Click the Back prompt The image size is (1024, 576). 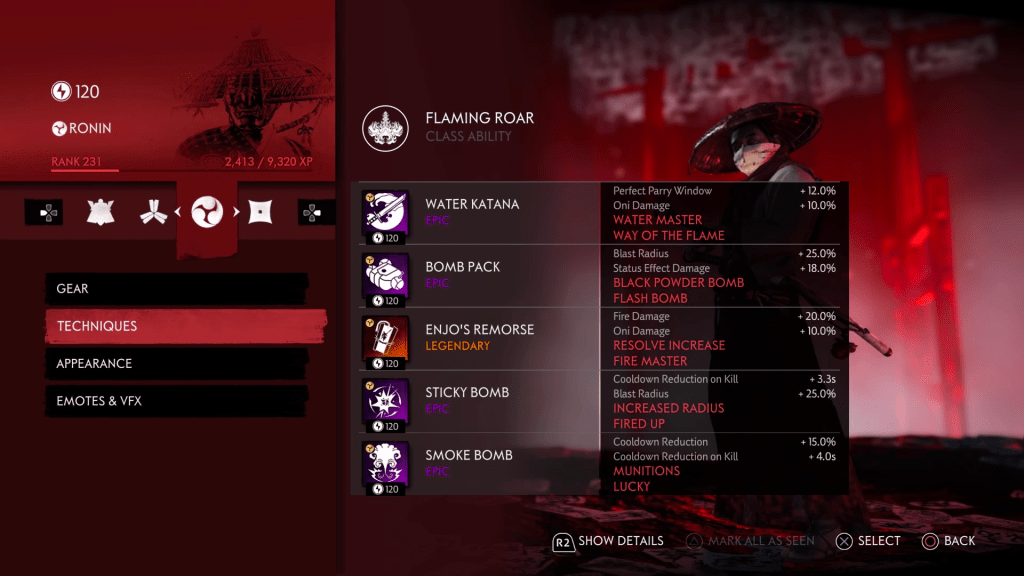pos(948,541)
